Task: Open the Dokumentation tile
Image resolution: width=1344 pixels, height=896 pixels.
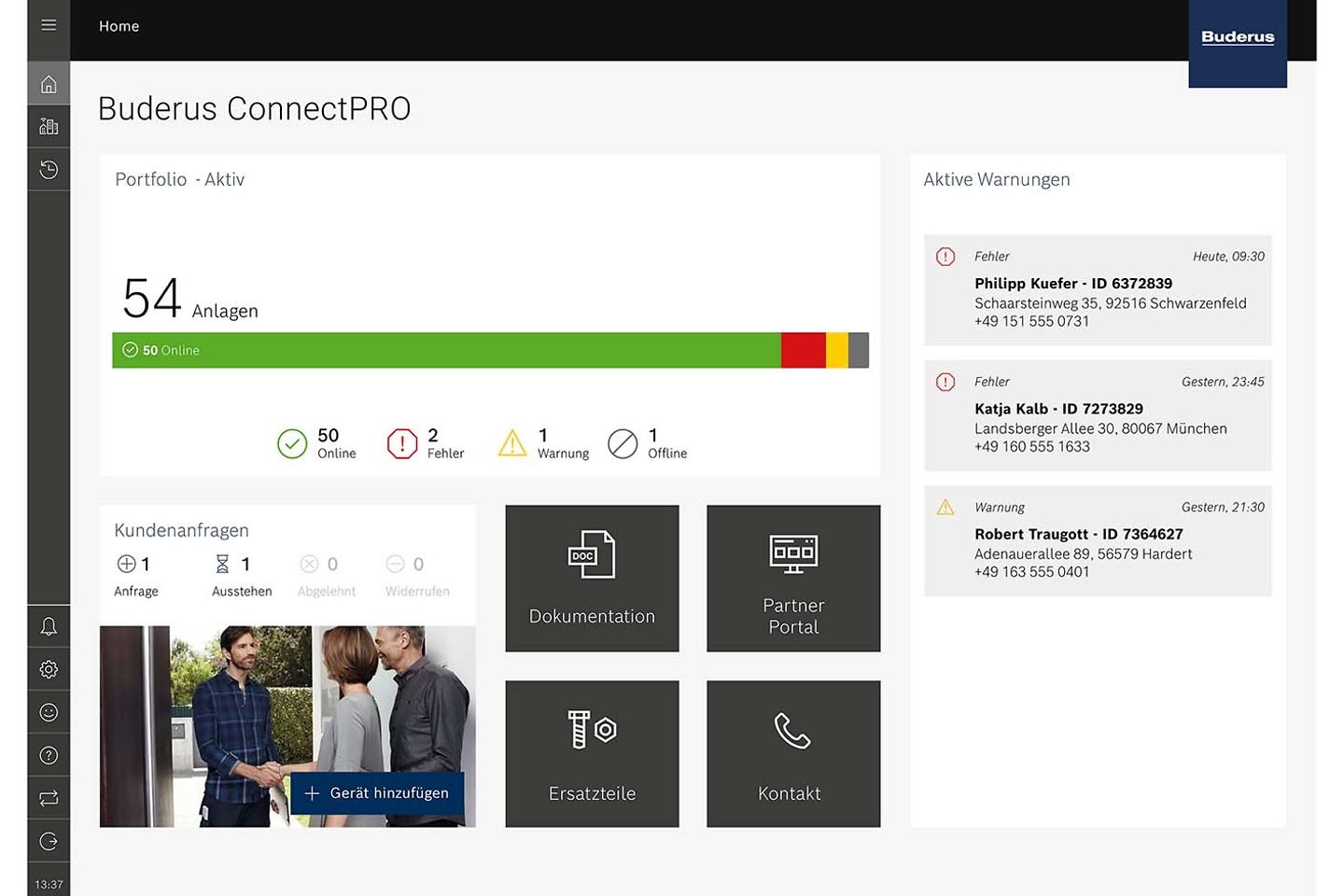Action: click(592, 578)
